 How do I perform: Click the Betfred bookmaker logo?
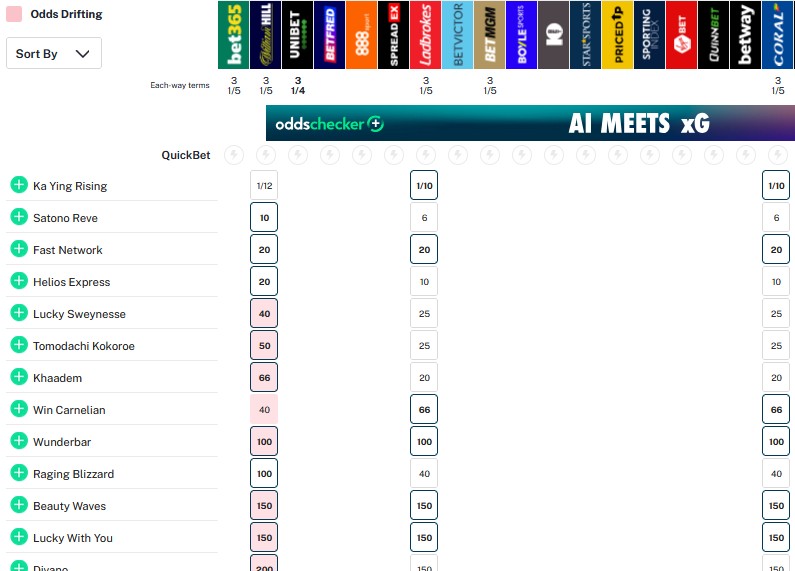pyautogui.click(x=329, y=35)
